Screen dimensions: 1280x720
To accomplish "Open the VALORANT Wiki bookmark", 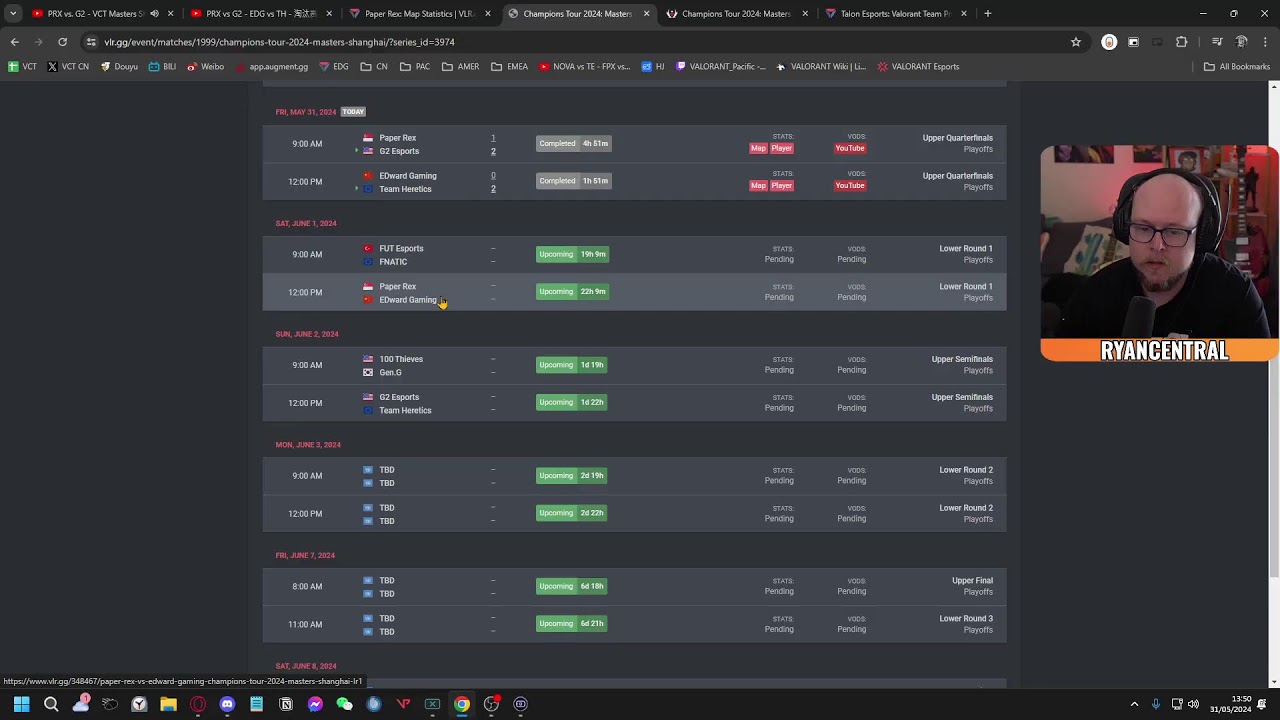I will [x=821, y=67].
